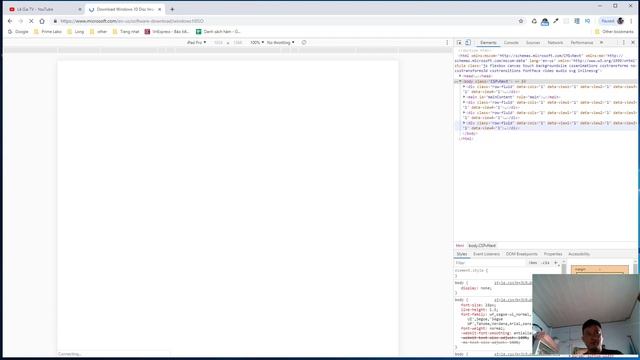Image resolution: width=640 pixels, height=360 pixels.
Task: Click the blue incognito-style extension icon
Action: 545,21
